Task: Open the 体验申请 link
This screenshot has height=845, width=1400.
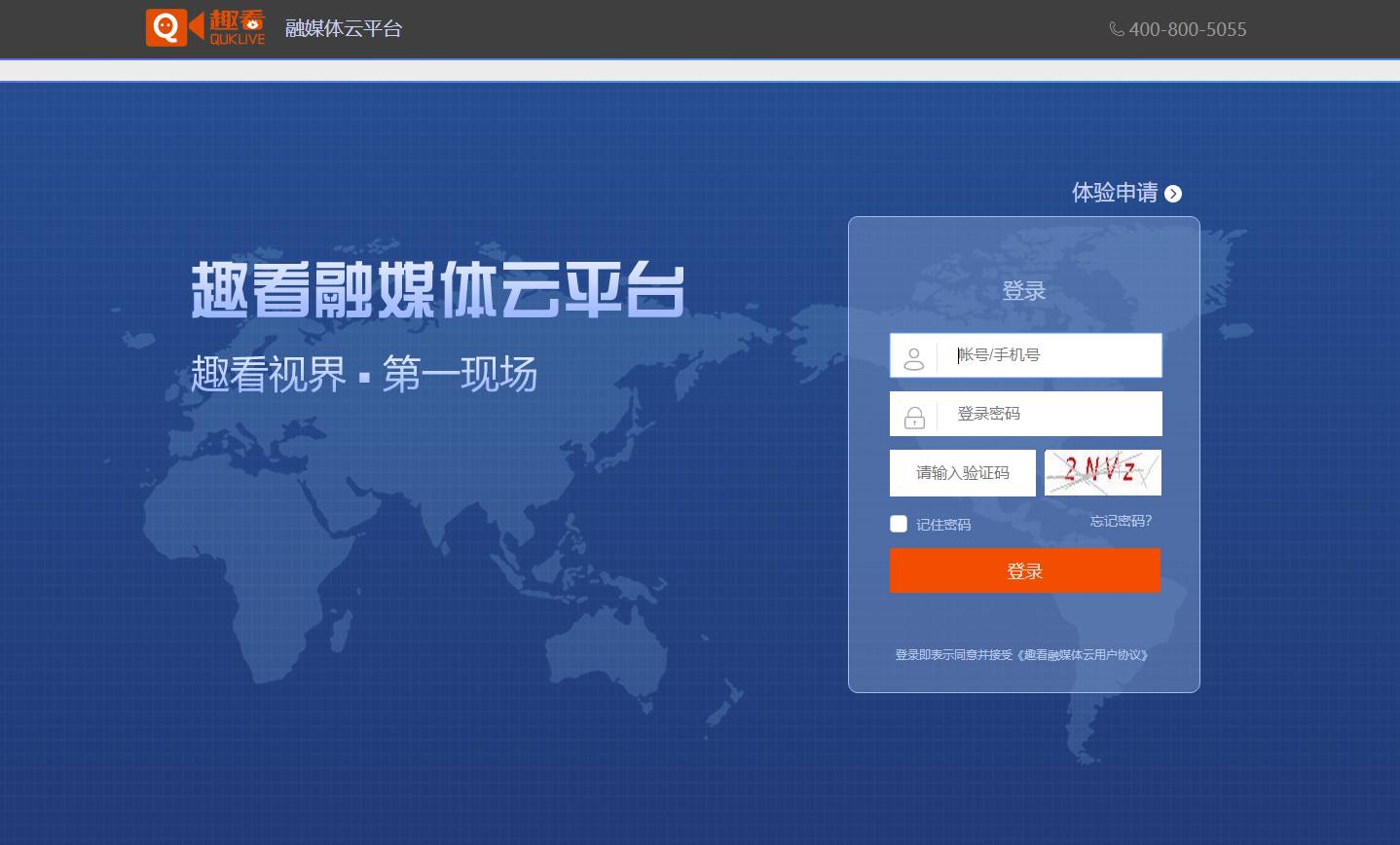Action: [1115, 193]
